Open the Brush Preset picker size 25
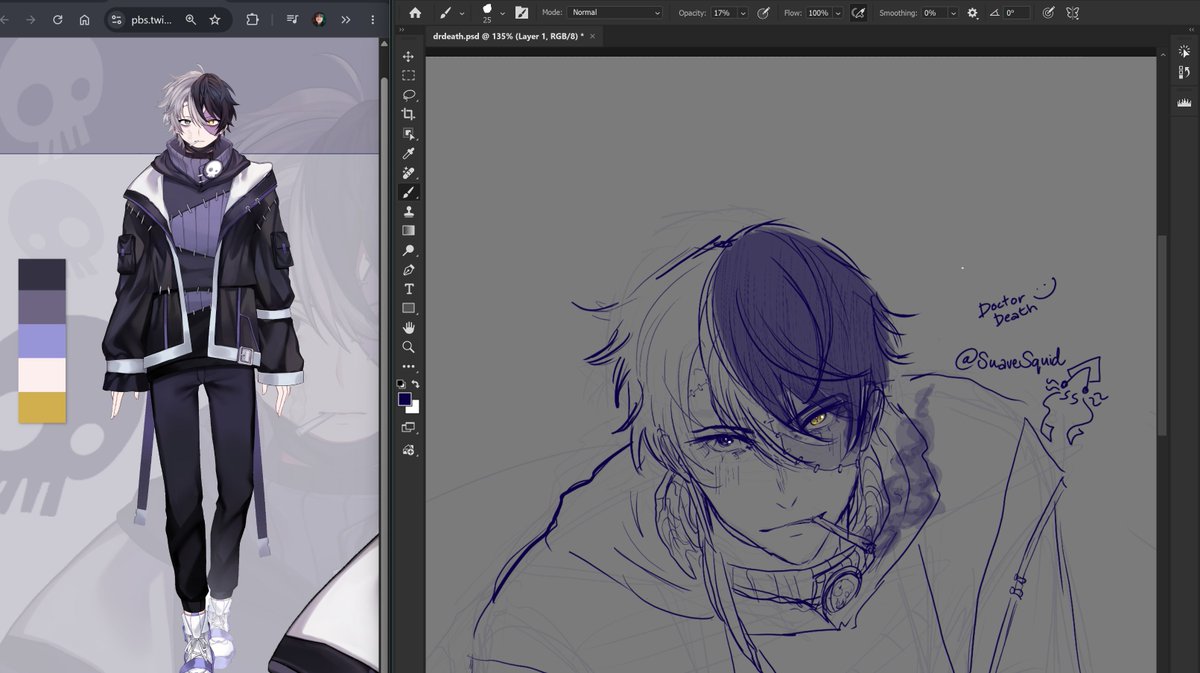This screenshot has width=1200, height=673. pyautogui.click(x=492, y=13)
